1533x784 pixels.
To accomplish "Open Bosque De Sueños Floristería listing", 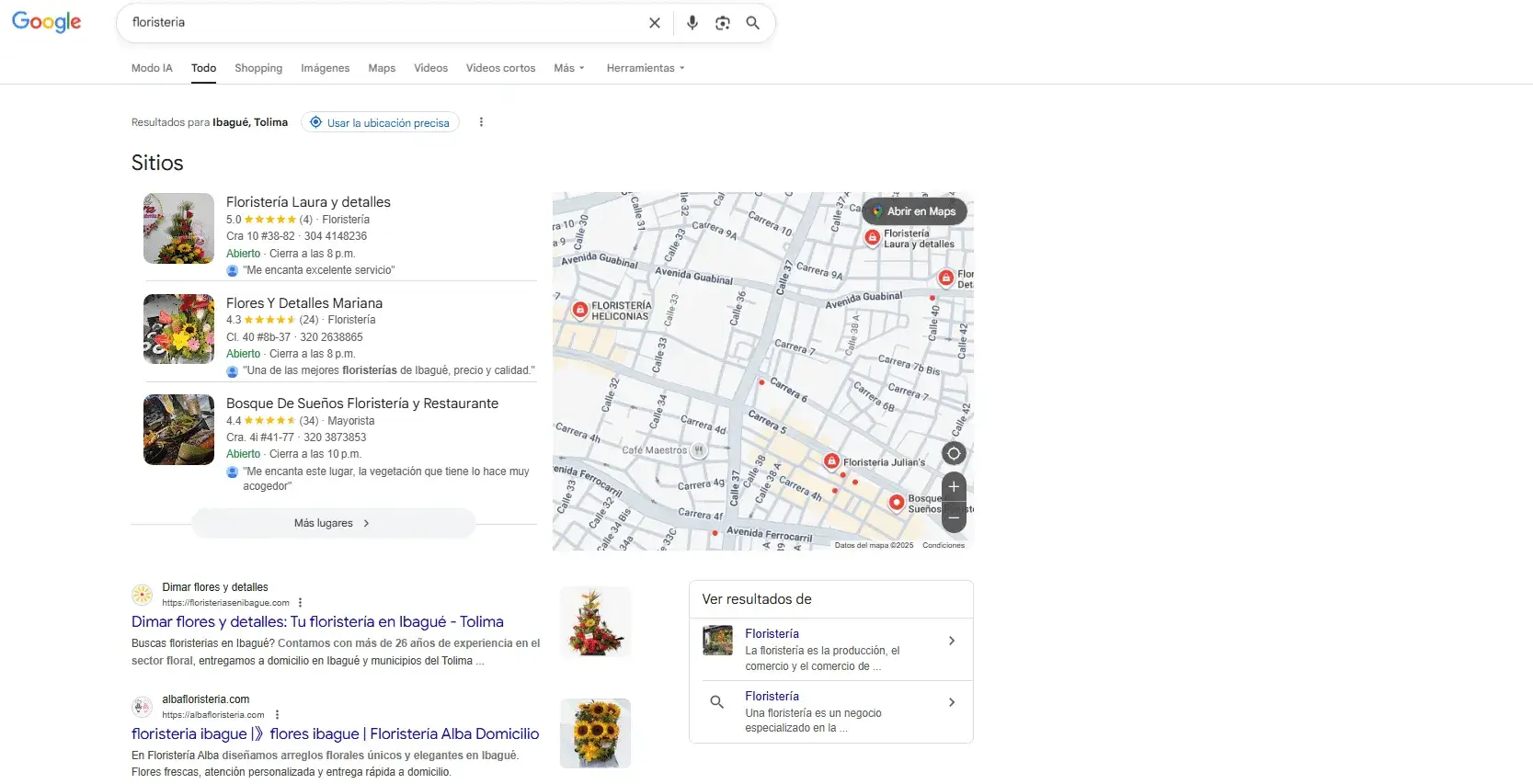I will pyautogui.click(x=362, y=403).
